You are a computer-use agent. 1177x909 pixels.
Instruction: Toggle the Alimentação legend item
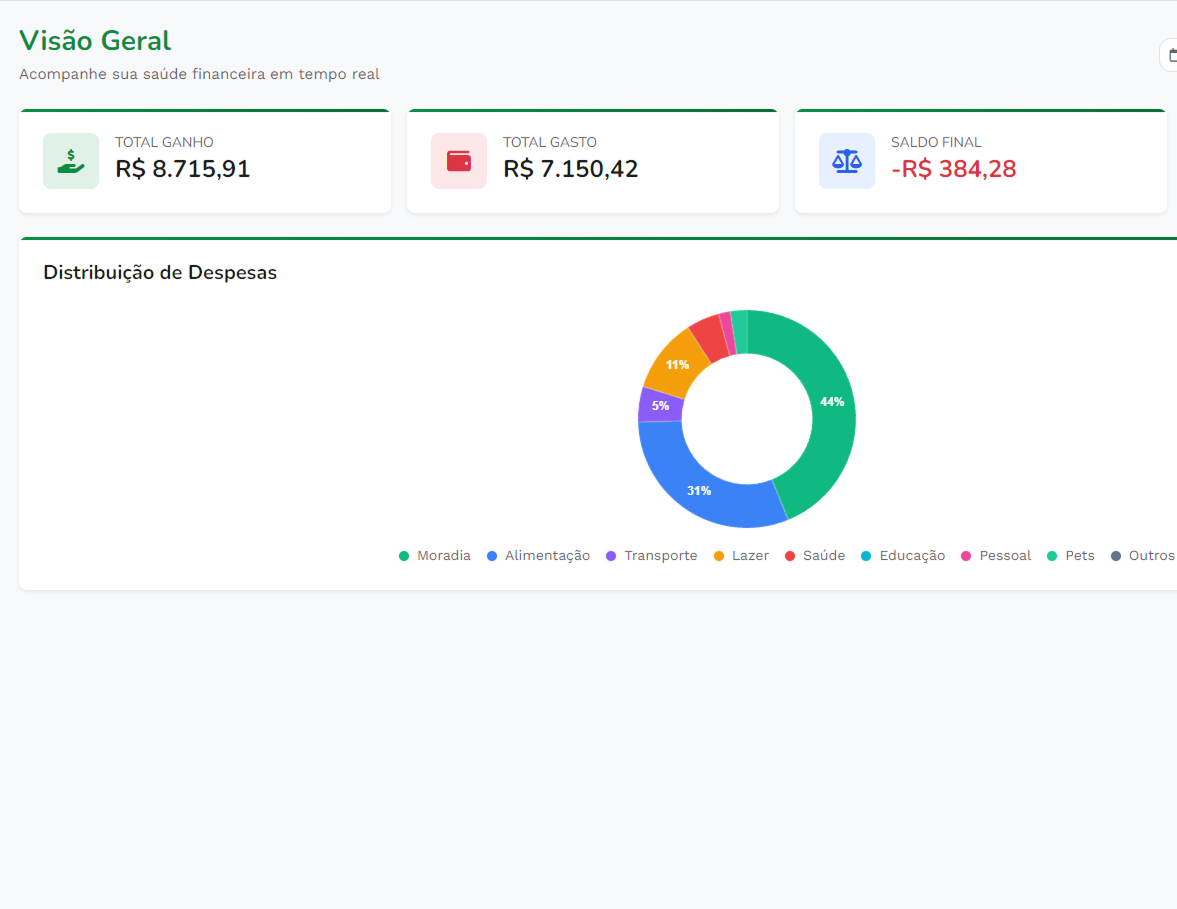[538, 555]
